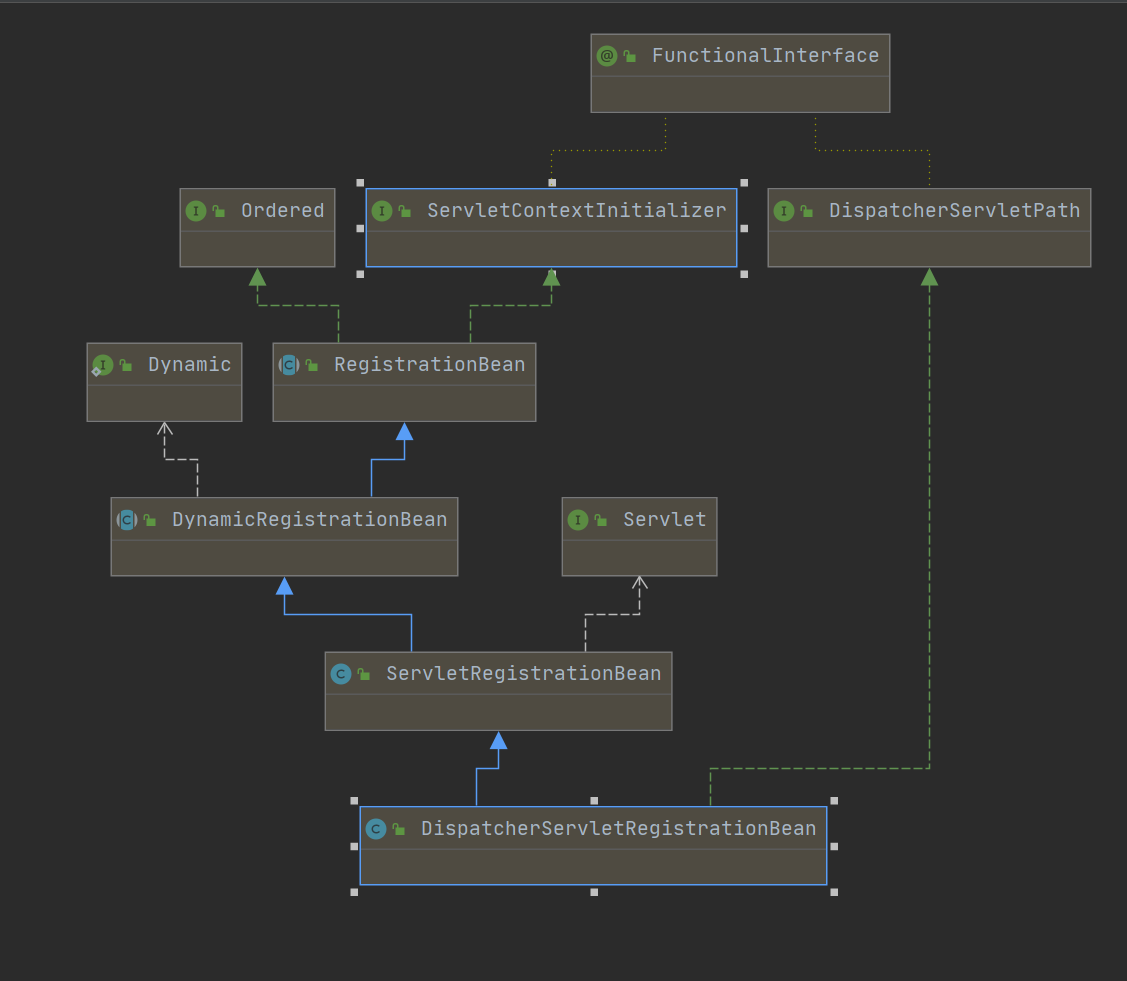Click the interface icon on Ordered node
The height and width of the screenshot is (981, 1127).
pos(196,211)
